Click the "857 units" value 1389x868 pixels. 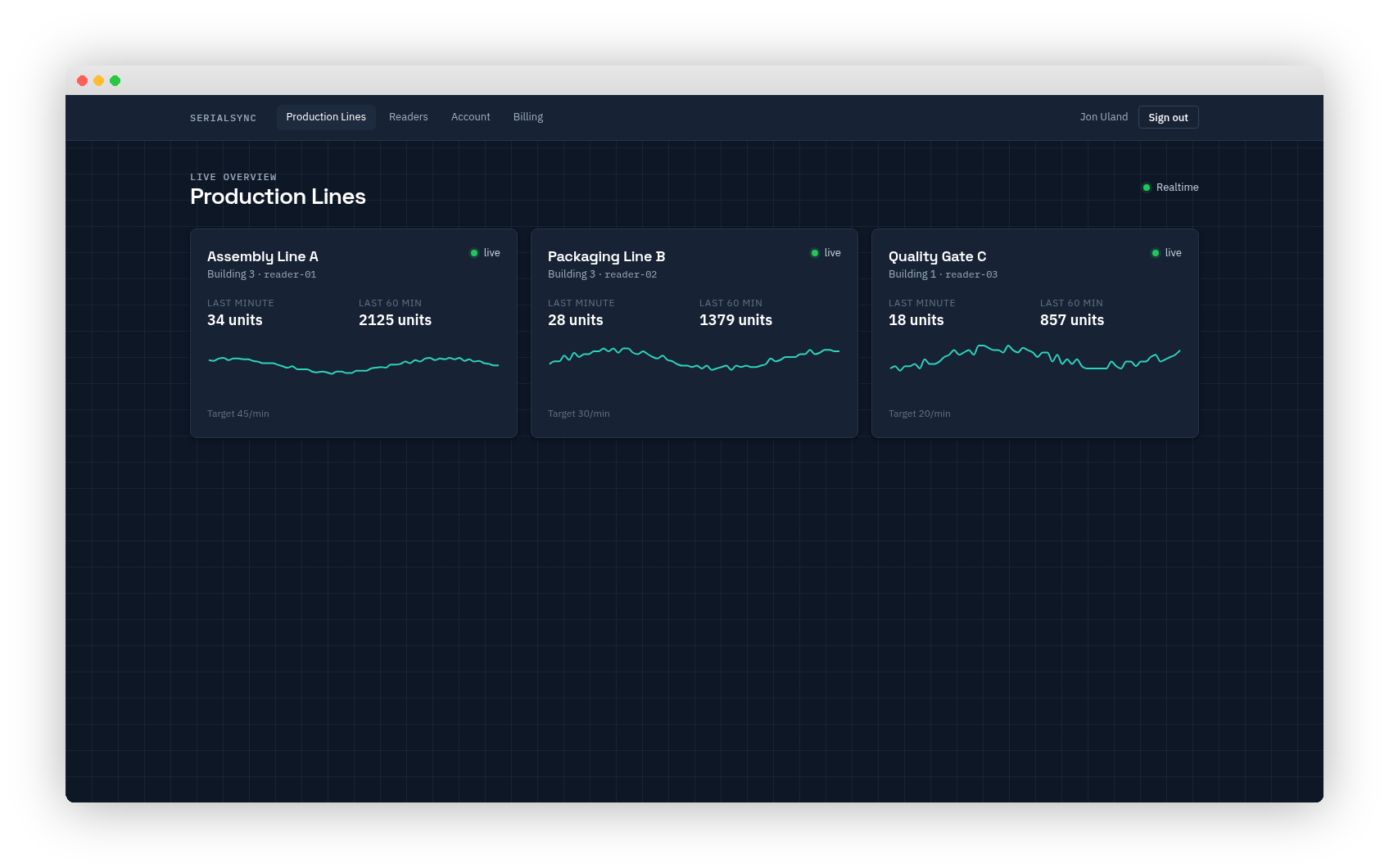tap(1072, 320)
